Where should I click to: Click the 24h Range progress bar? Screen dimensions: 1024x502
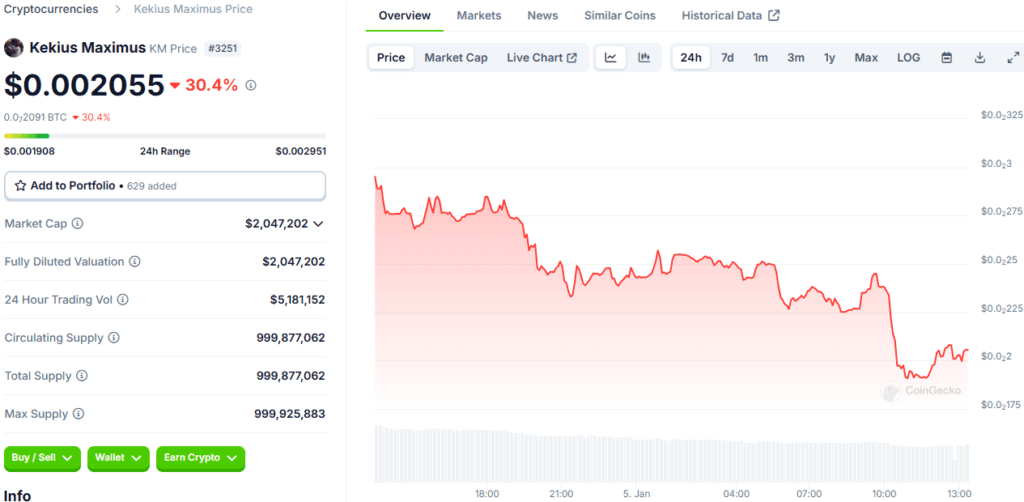(x=165, y=136)
